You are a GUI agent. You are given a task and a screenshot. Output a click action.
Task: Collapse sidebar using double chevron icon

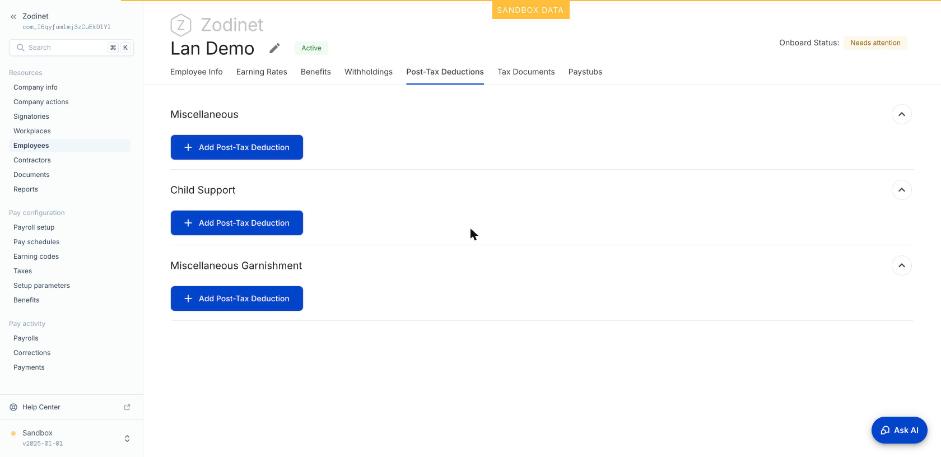tap(14, 17)
